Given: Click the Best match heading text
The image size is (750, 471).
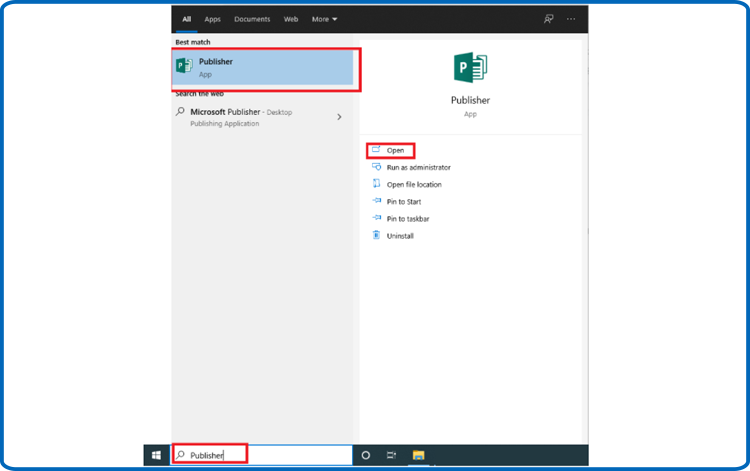Looking at the screenshot, I should [x=193, y=42].
